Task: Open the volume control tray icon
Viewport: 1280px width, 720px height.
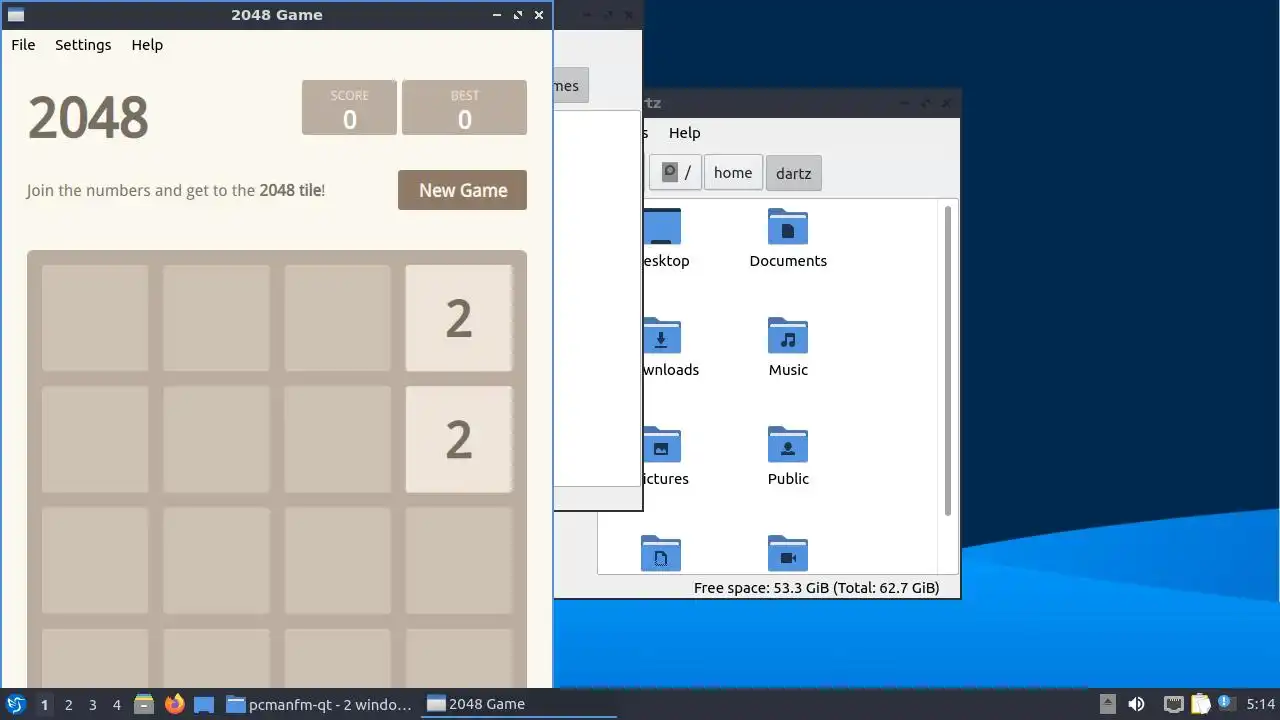Action: pos(1136,704)
